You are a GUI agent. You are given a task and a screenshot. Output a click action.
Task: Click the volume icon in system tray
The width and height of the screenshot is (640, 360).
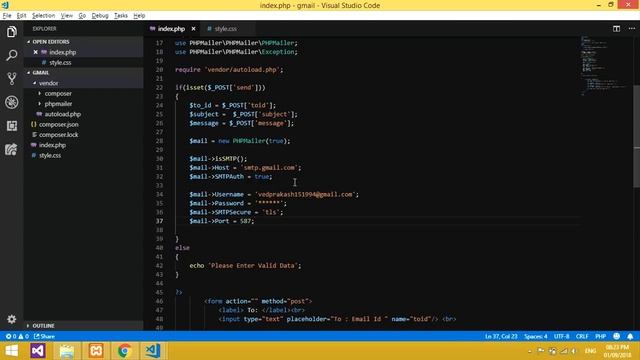[574, 351]
